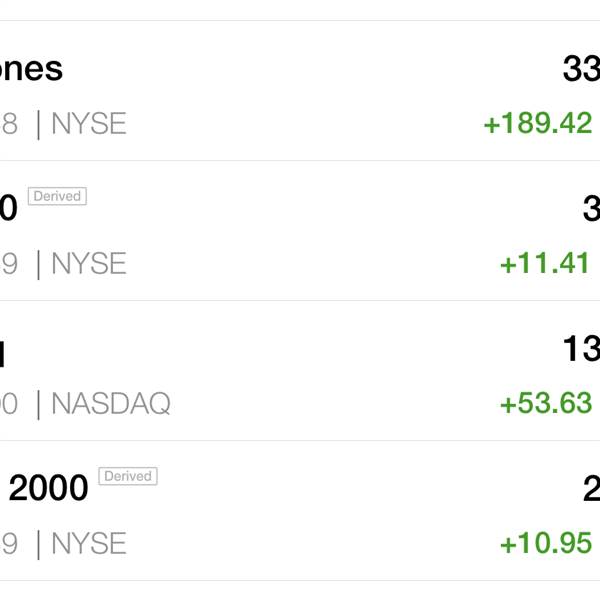Click the price starting with 3 in second row

(x=591, y=209)
